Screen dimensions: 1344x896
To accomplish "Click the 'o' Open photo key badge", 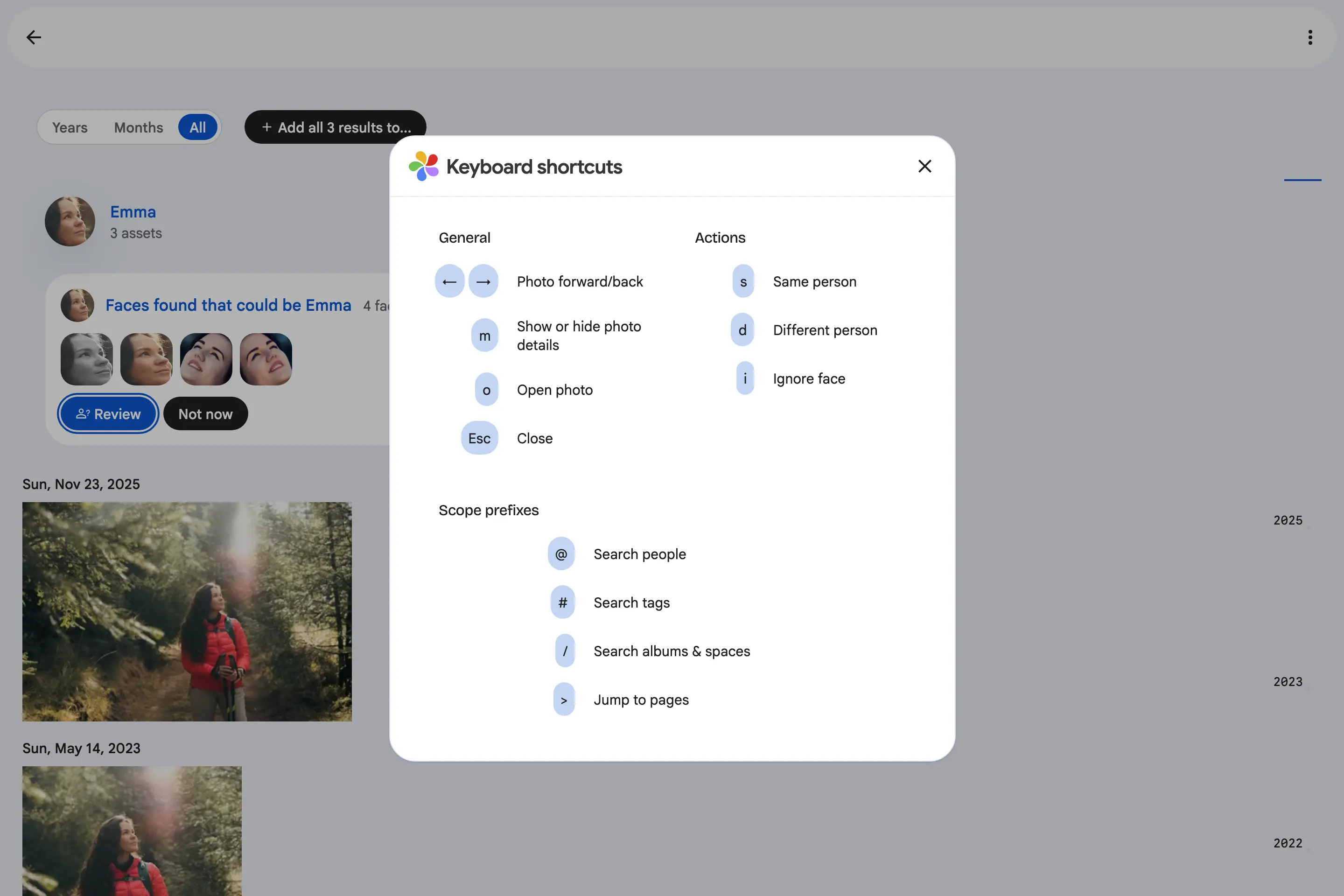I will [486, 390].
